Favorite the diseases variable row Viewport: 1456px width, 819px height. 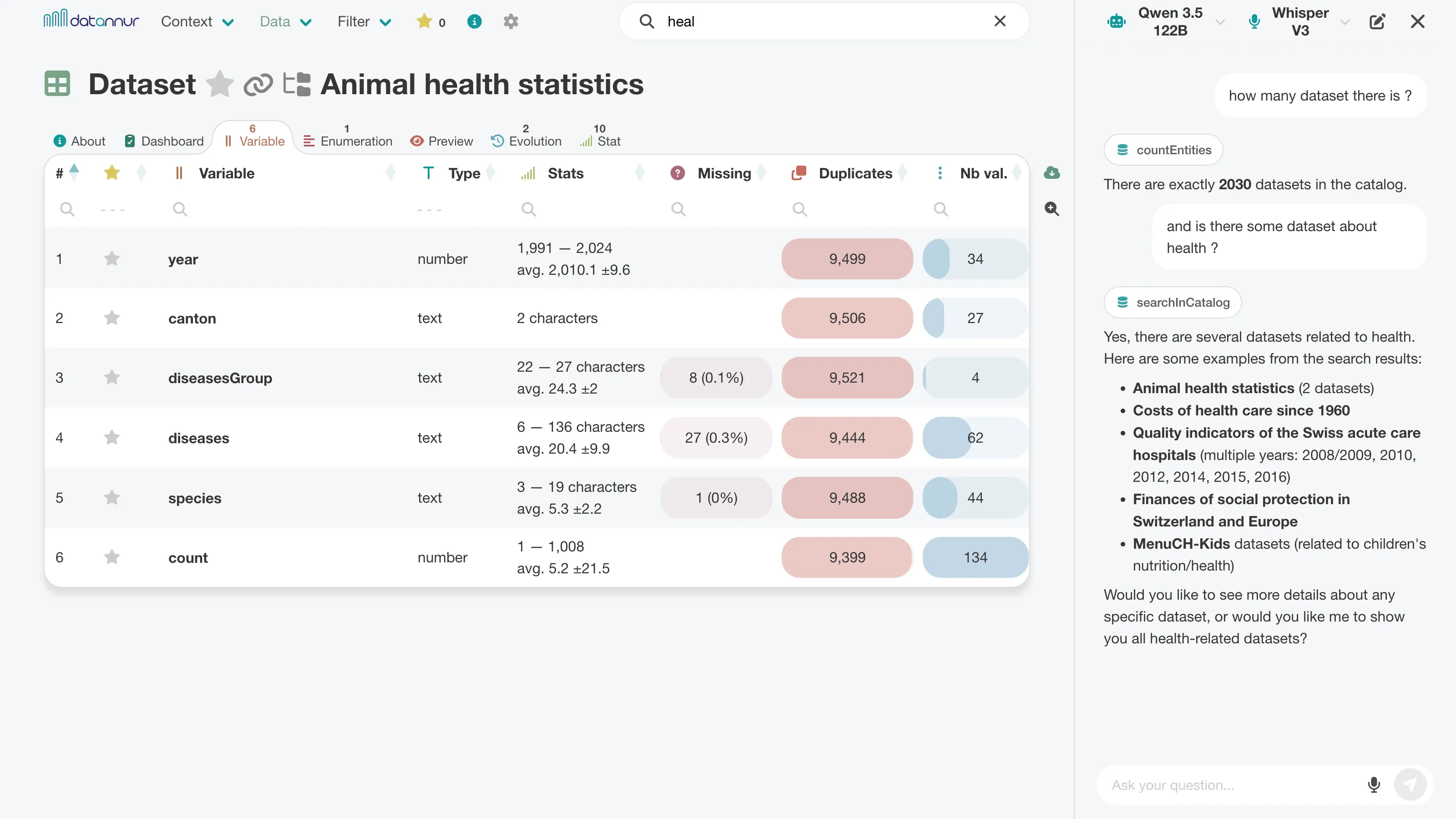click(x=112, y=438)
